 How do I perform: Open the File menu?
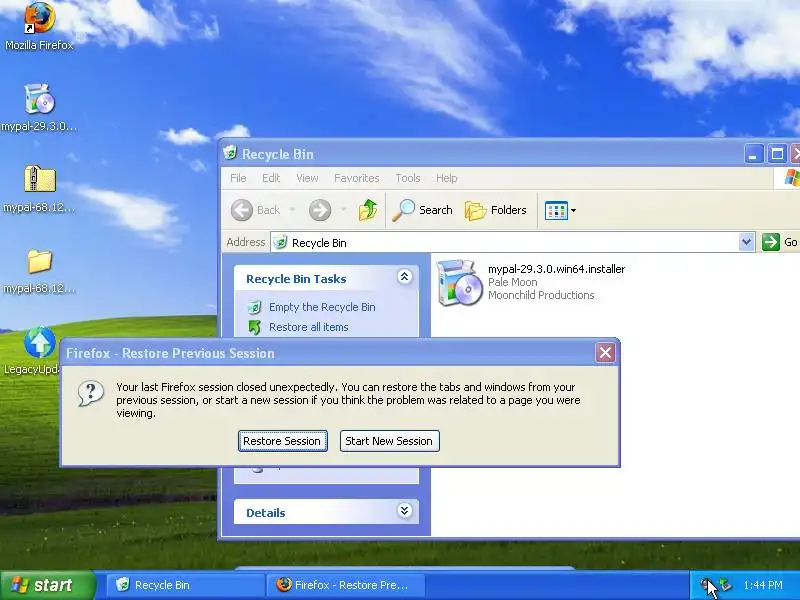click(x=238, y=178)
